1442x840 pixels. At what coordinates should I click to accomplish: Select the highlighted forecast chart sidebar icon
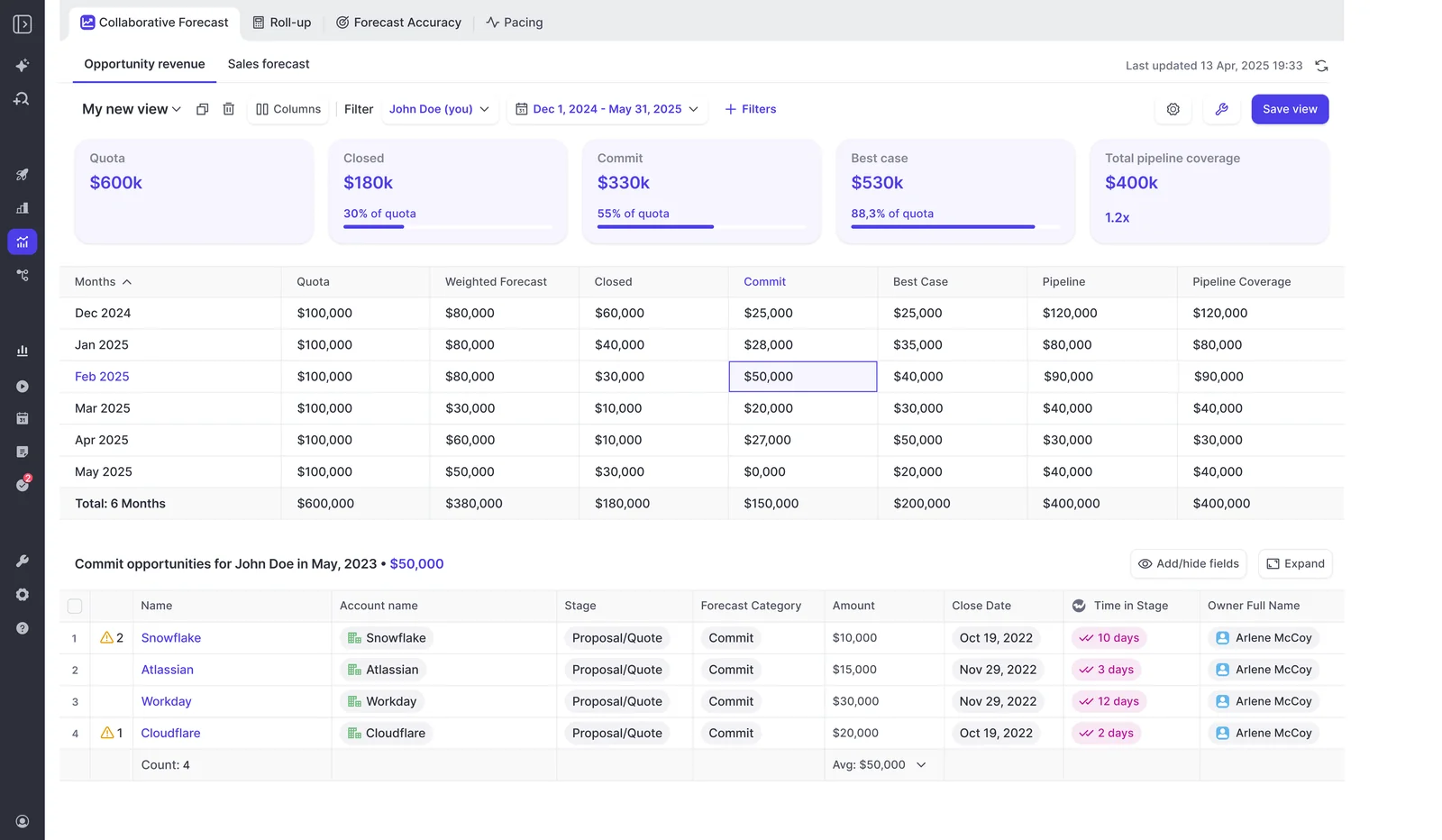tap(23, 242)
